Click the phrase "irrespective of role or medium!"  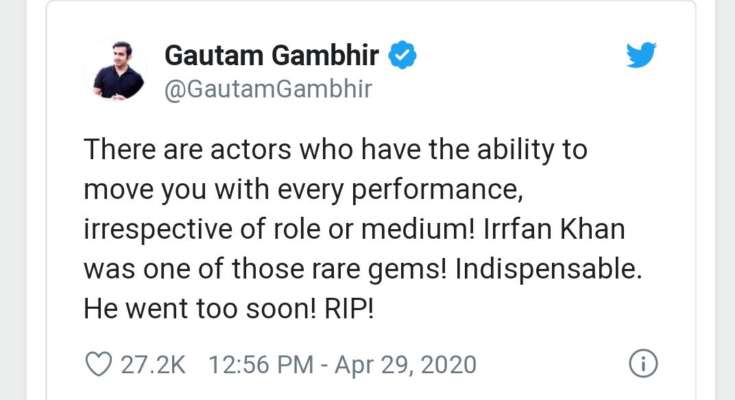click(x=279, y=231)
